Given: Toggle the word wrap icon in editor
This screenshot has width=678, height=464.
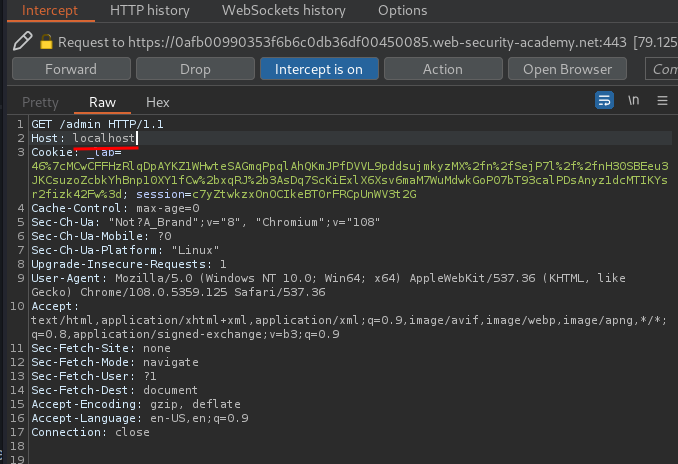Looking at the screenshot, I should (604, 100).
